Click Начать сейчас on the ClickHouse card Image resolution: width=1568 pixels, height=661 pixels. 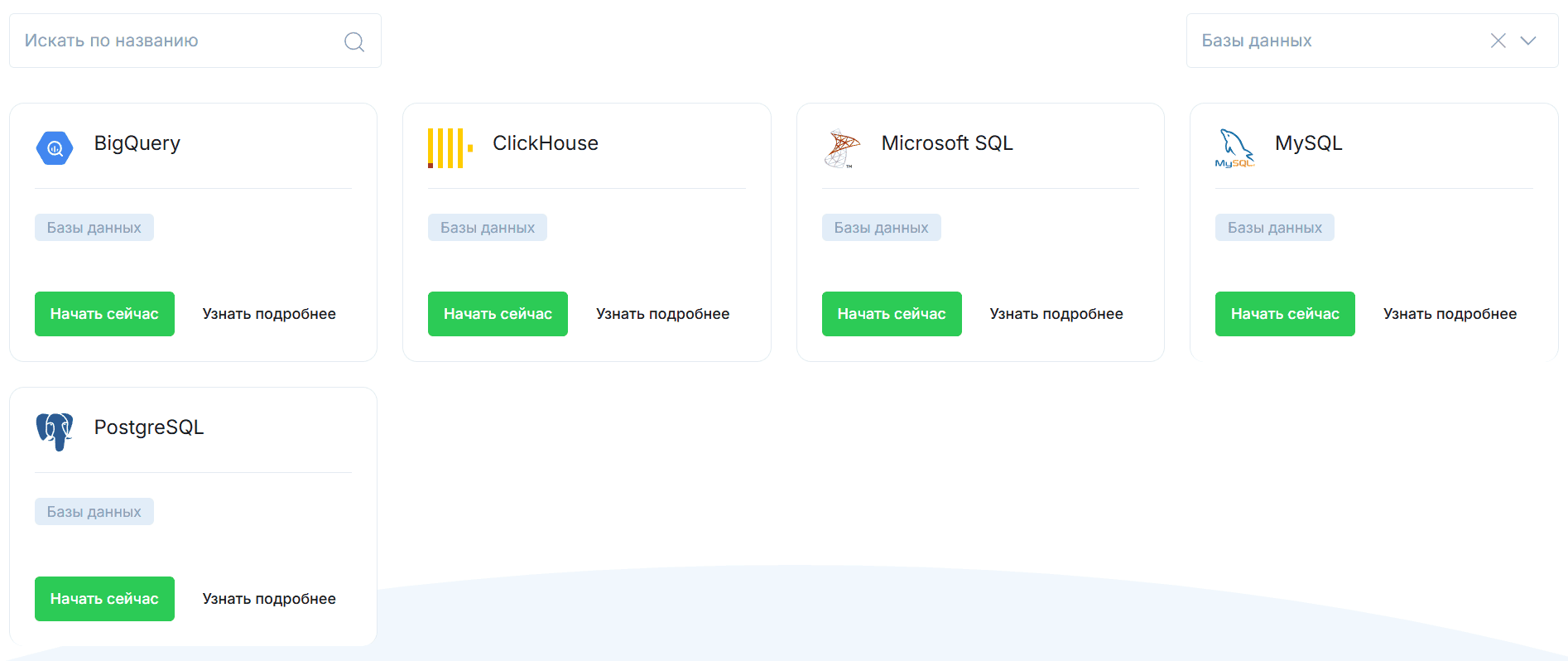498,314
